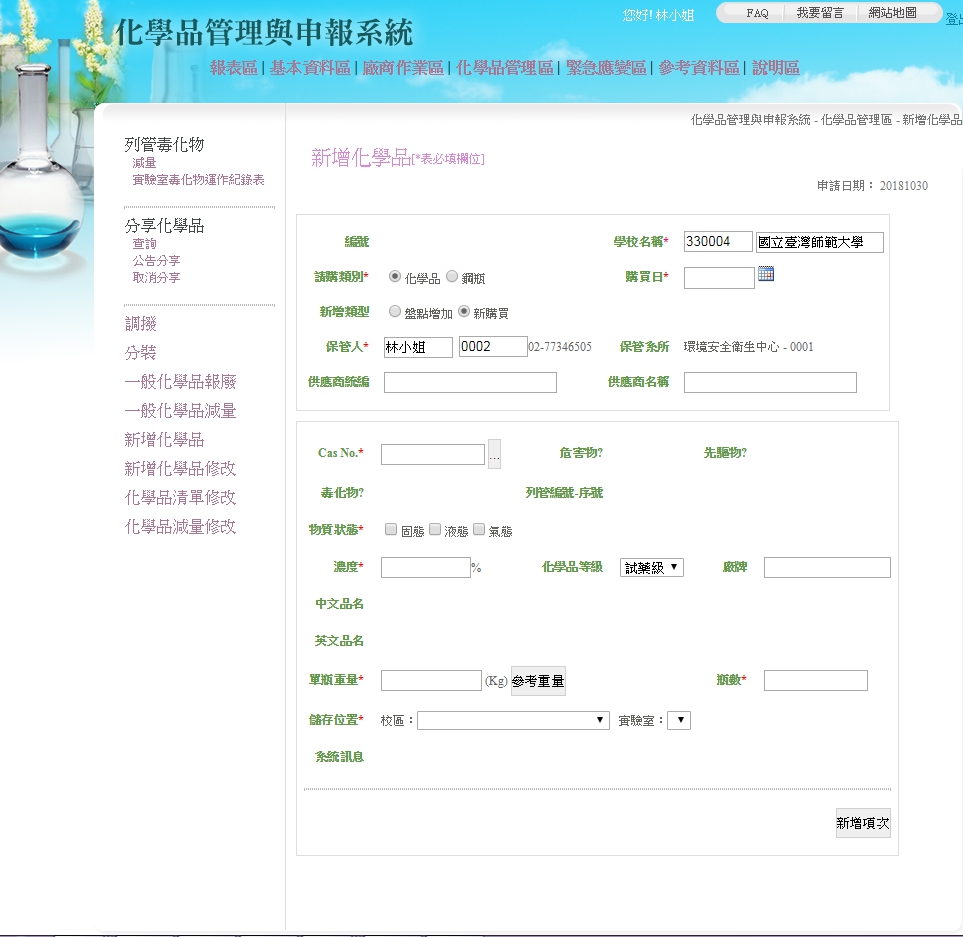The image size is (963, 937).
Task: Click the 申請日期 20181030 text
Action: 872,185
